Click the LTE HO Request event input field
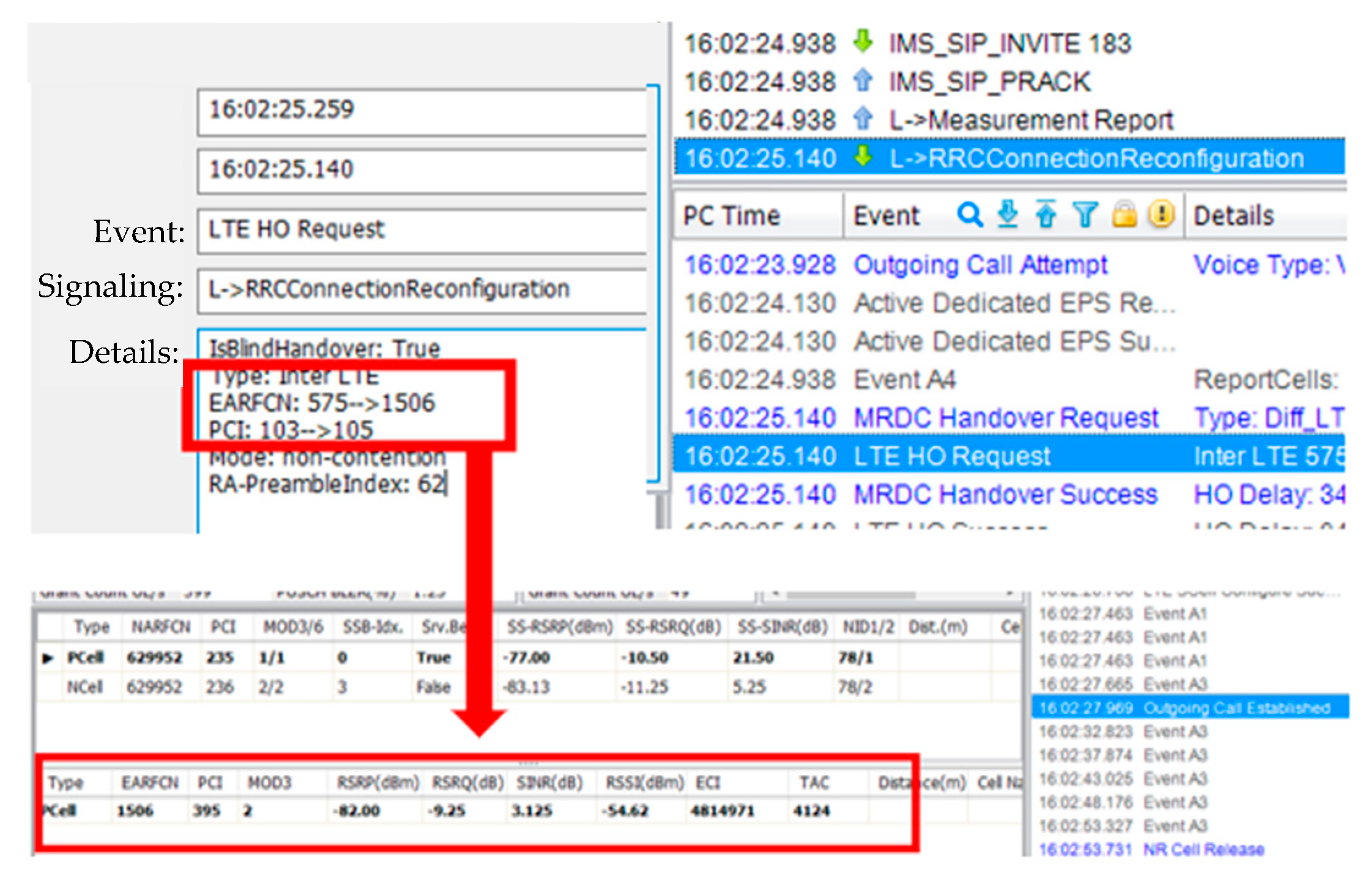 pyautogui.click(x=422, y=230)
